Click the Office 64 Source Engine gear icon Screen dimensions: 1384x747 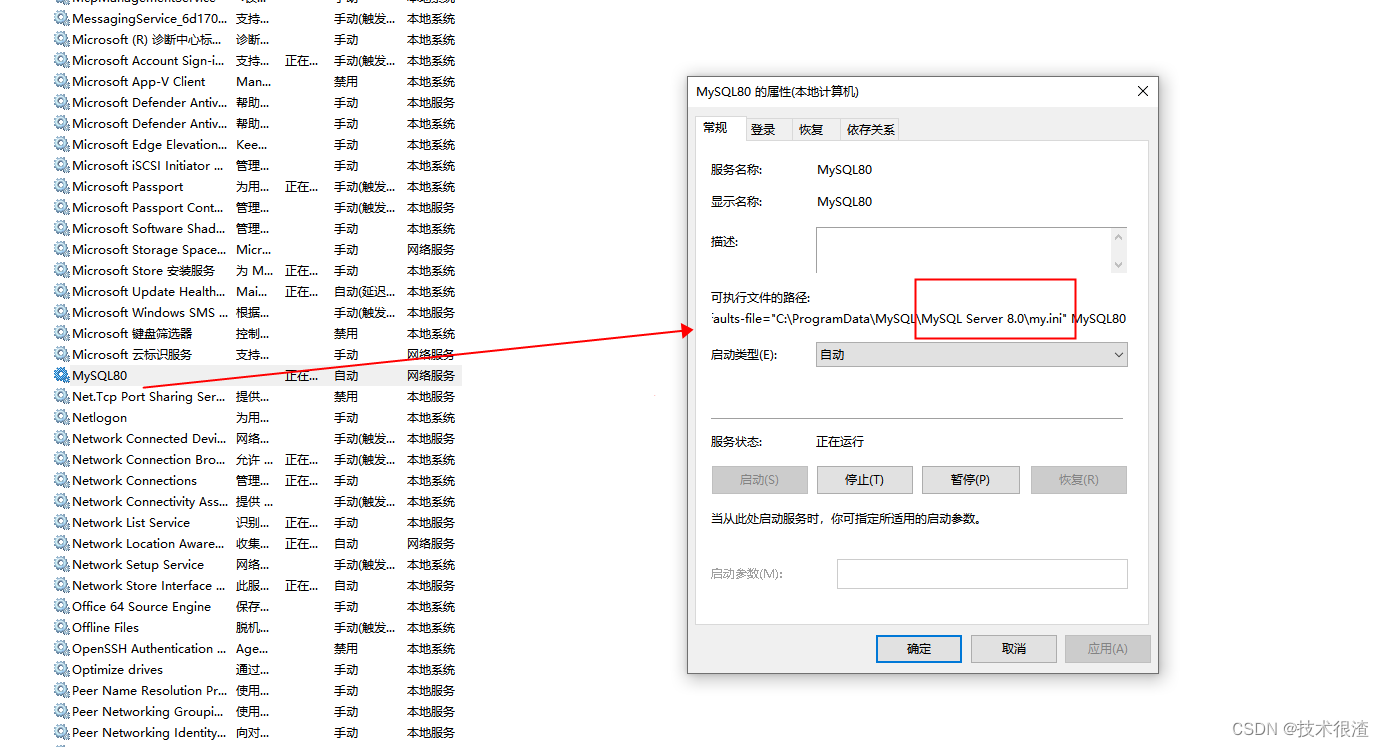coord(61,607)
